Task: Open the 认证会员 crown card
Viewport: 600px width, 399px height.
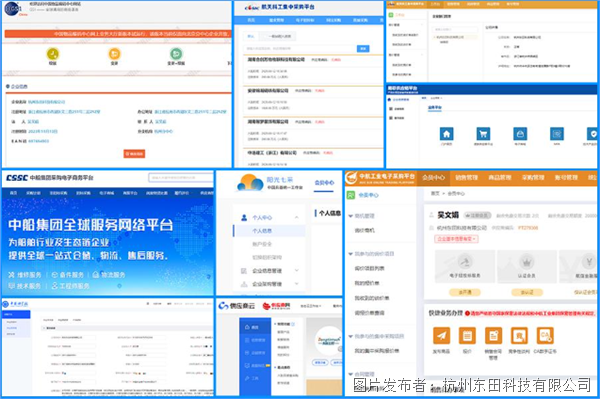Action: pyautogui.click(x=527, y=267)
